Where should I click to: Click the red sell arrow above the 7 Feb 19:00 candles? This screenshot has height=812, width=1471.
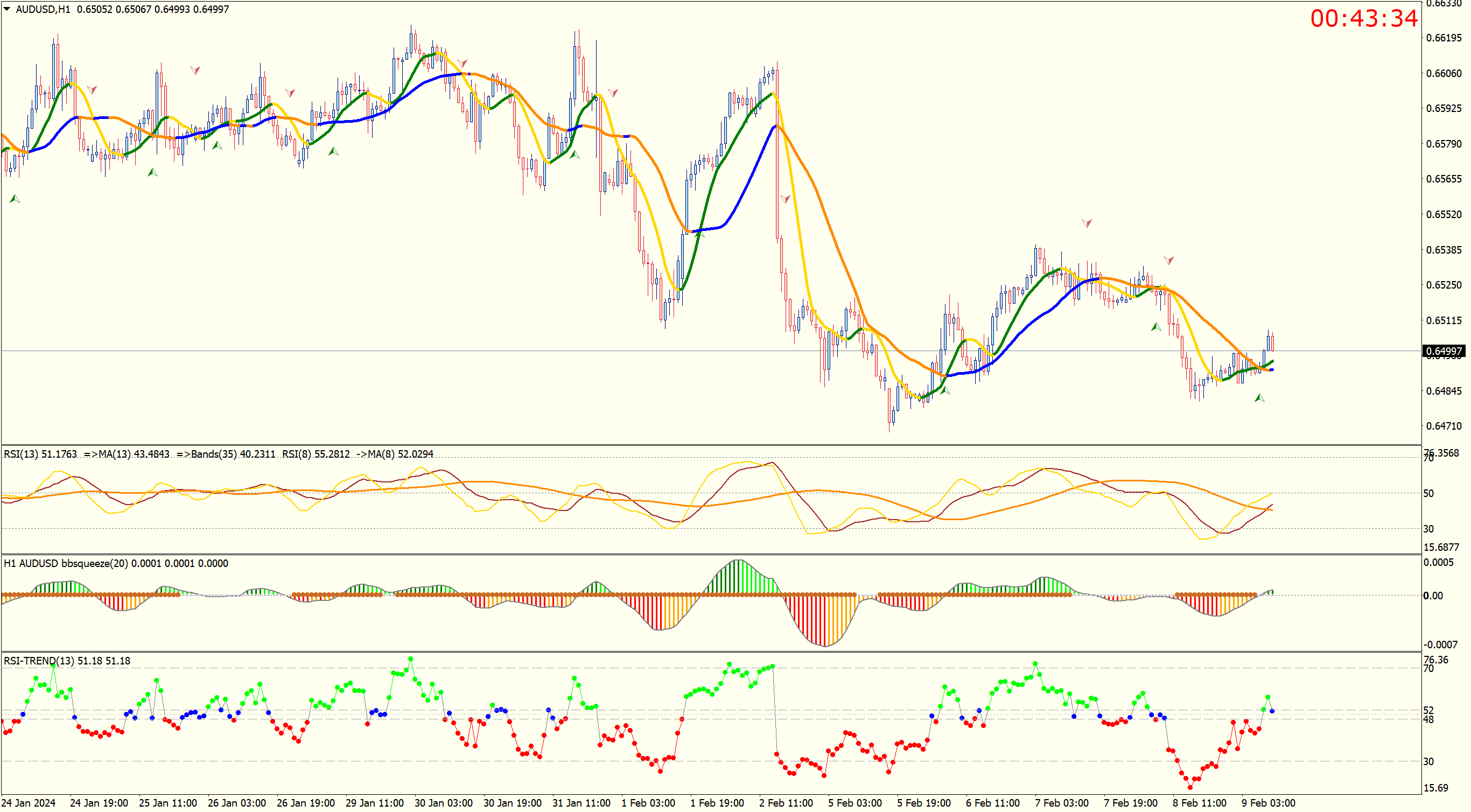(1168, 261)
